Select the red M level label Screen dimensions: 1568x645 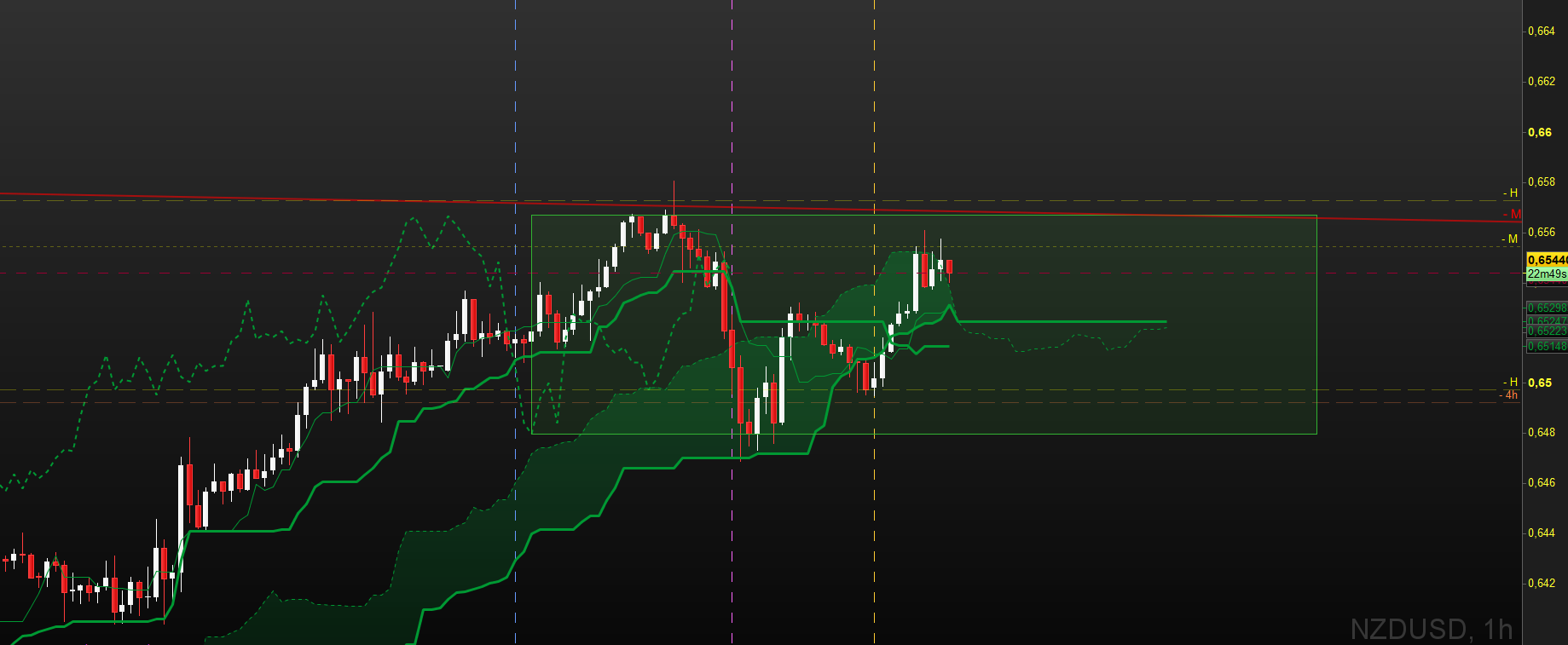(x=1514, y=214)
